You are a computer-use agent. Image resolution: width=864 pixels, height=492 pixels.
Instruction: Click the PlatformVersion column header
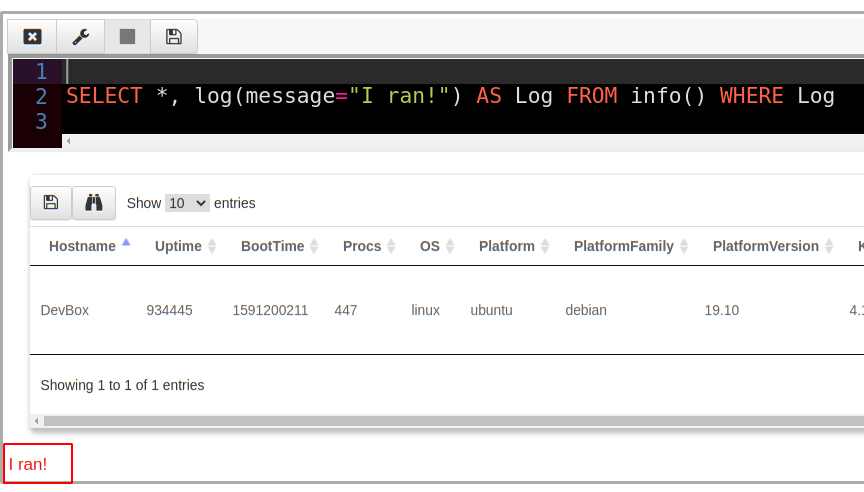(x=766, y=246)
